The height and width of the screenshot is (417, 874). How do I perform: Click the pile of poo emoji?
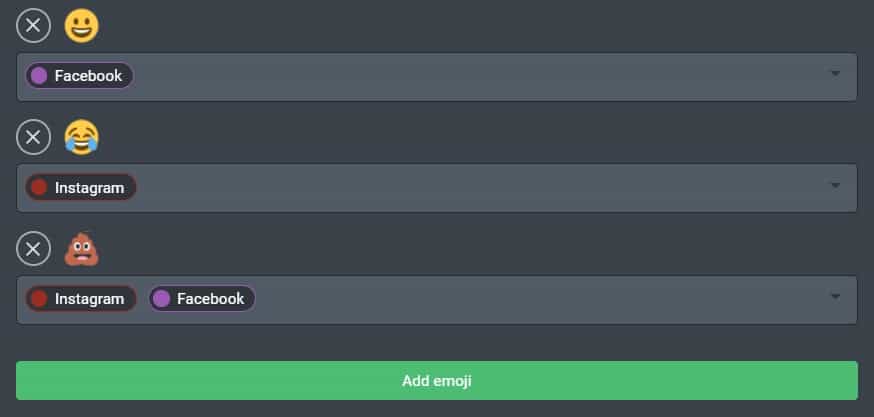click(x=81, y=249)
